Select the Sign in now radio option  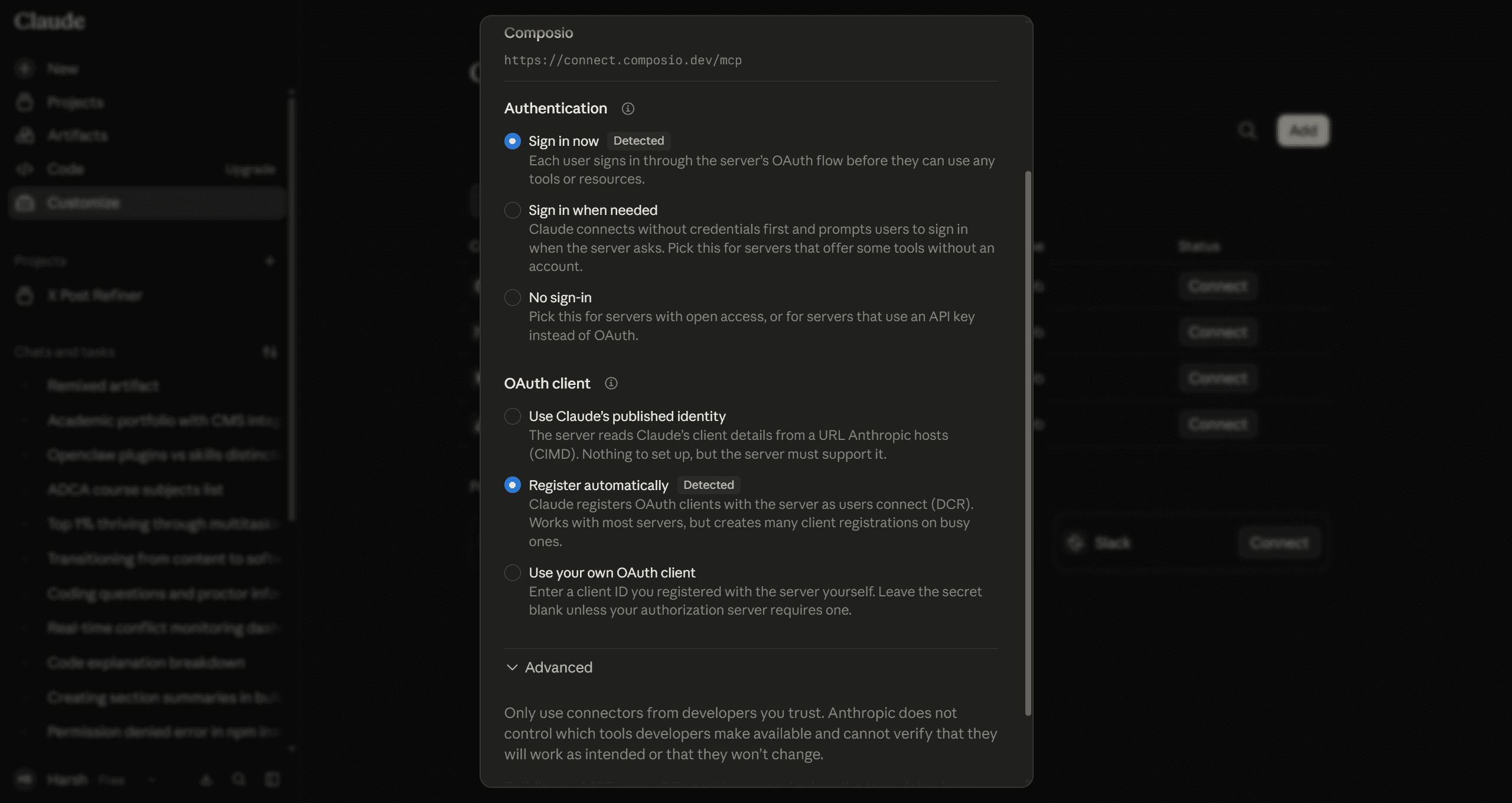[512, 141]
